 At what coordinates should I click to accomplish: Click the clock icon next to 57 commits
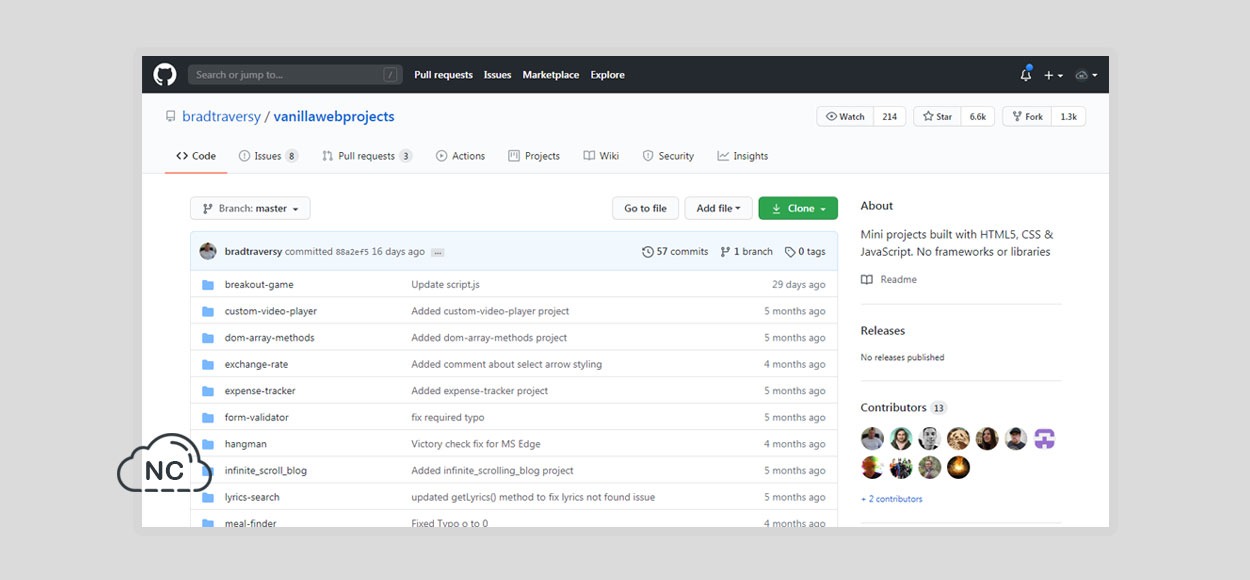(648, 252)
